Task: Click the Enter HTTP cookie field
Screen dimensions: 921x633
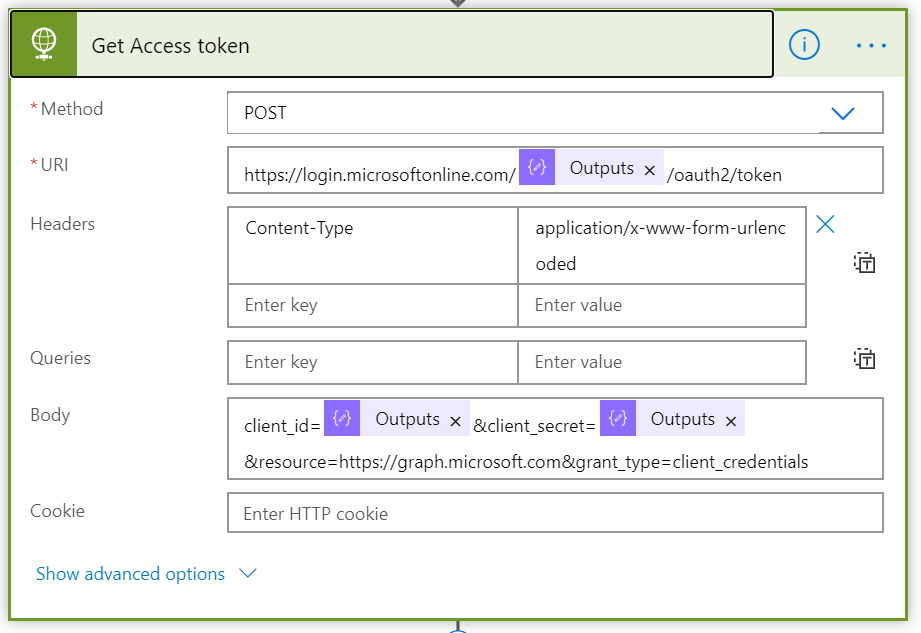Action: click(x=555, y=513)
